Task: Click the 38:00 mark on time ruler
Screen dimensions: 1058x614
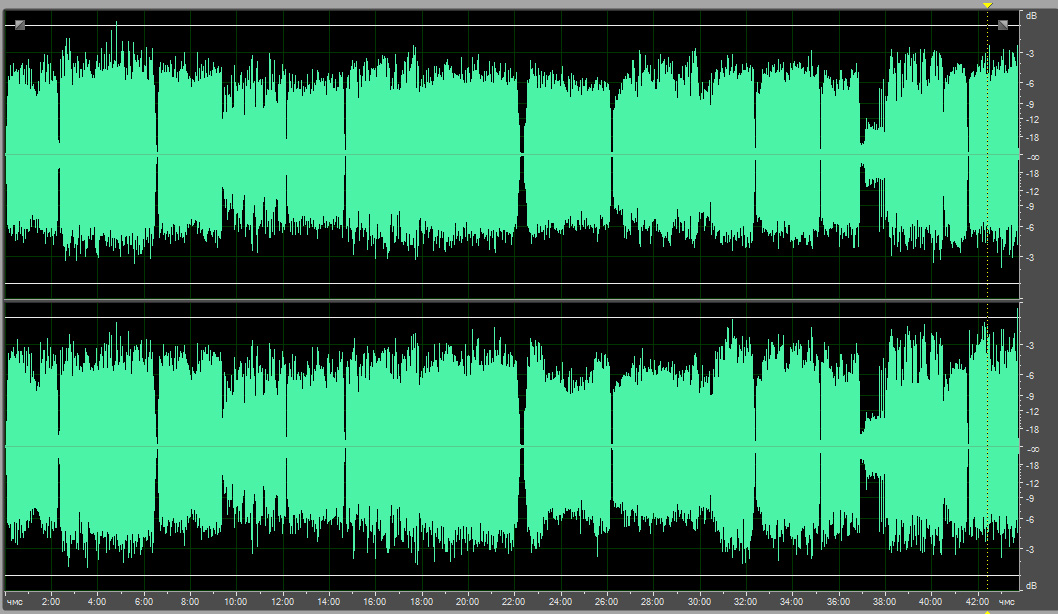Action: pyautogui.click(x=884, y=602)
